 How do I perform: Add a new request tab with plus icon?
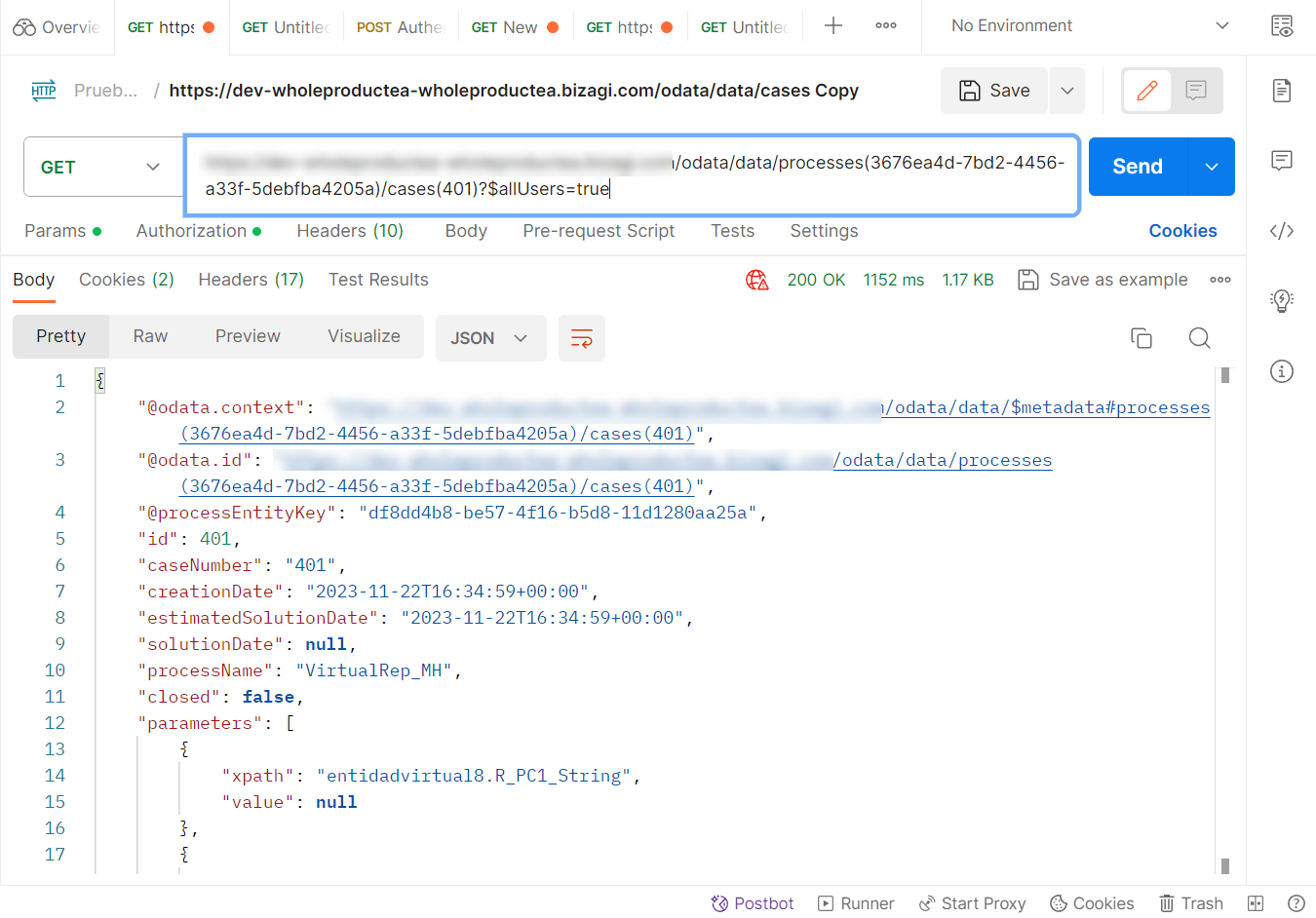pyautogui.click(x=832, y=26)
